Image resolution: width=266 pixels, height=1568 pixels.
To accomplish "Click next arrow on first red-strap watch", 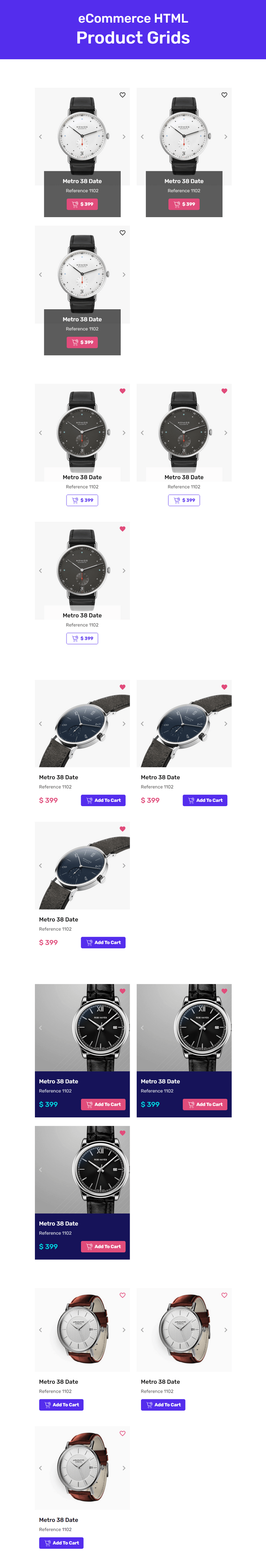I will click(124, 1330).
